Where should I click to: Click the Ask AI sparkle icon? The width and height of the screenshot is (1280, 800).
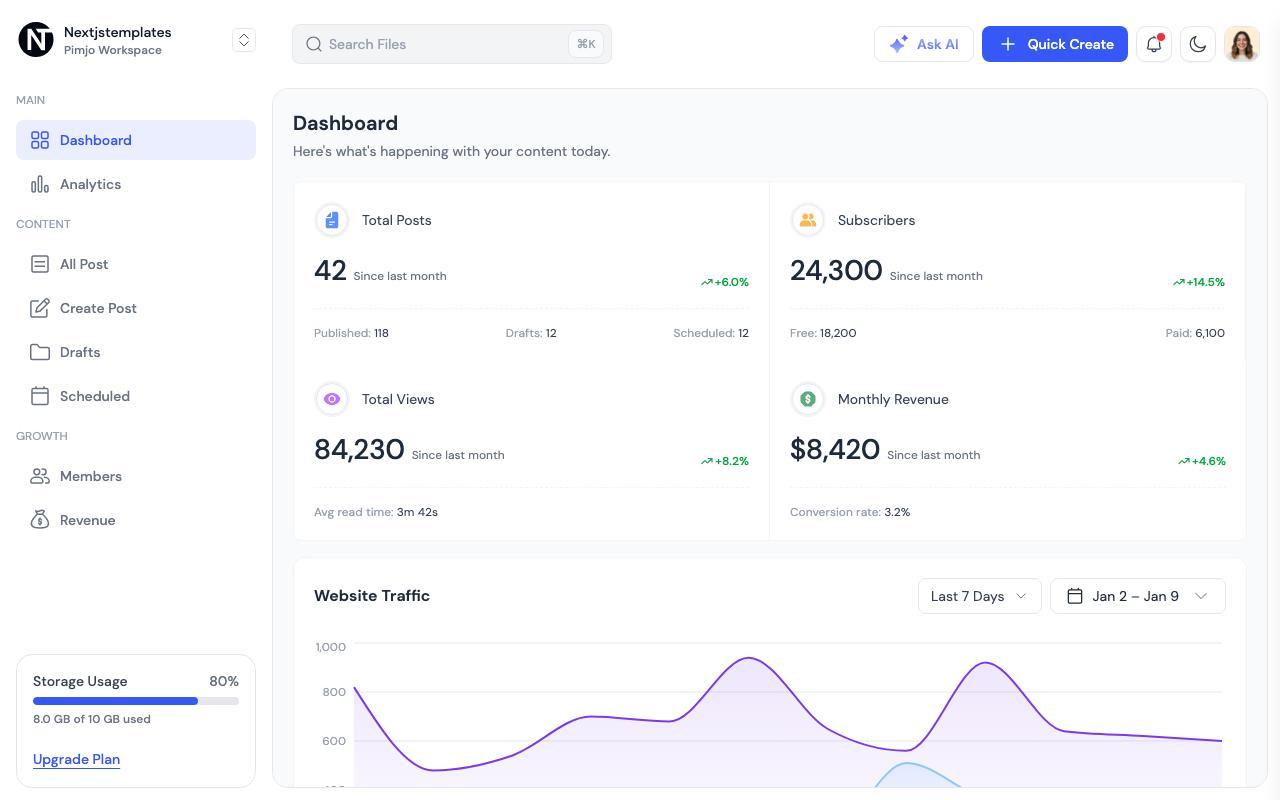pyautogui.click(x=899, y=44)
